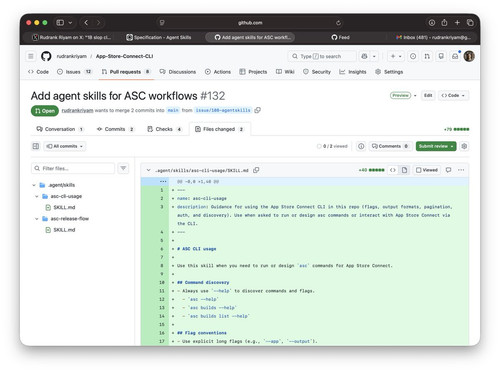Reload the page in Safari
The width and height of the screenshot is (500, 372).
[x=338, y=23]
